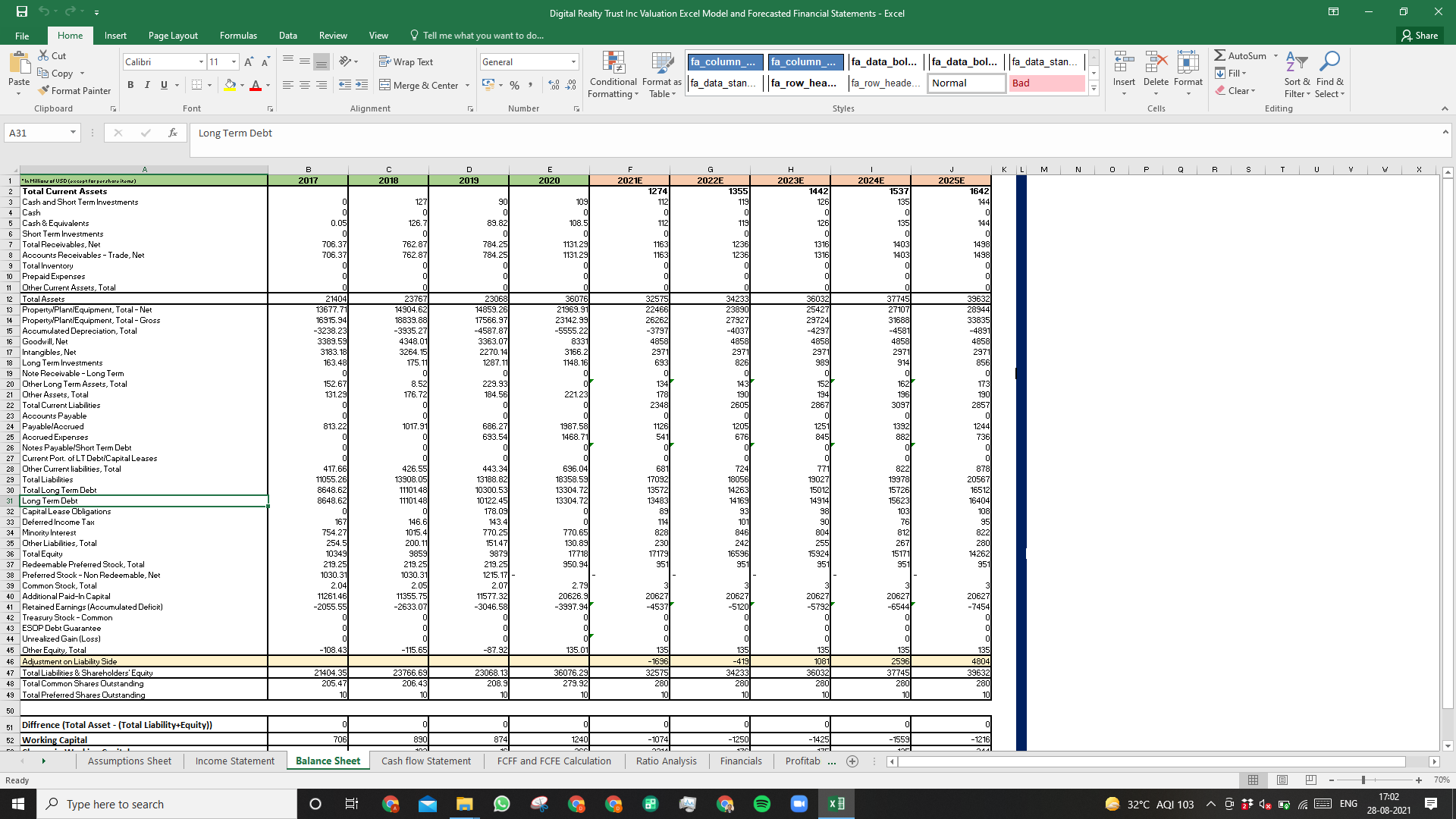Click the Decrease Indent icon

pyautogui.click(x=345, y=85)
